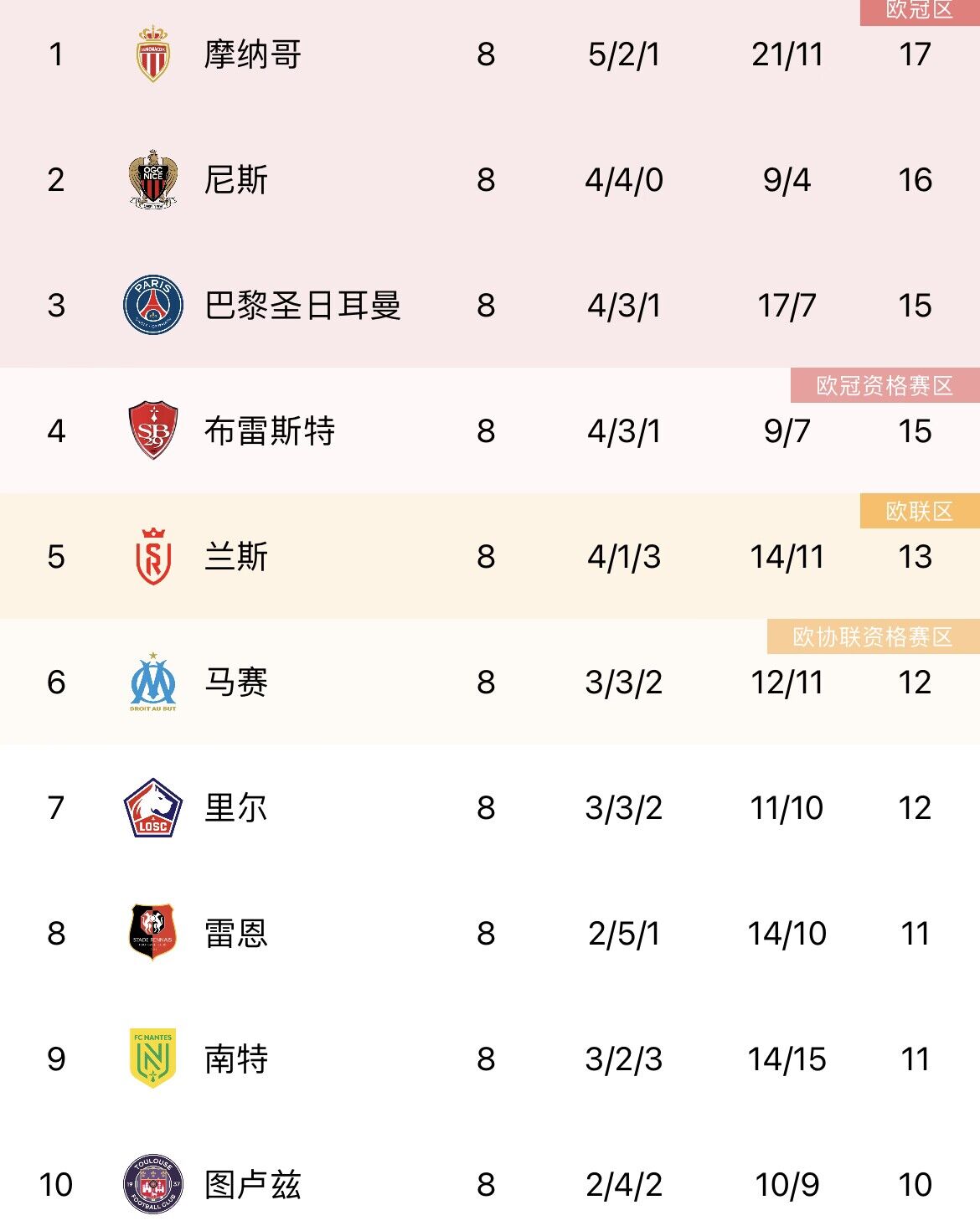The height and width of the screenshot is (1231, 980).
Task: Open the Toulouse Football Club badge
Action: click(x=153, y=1183)
